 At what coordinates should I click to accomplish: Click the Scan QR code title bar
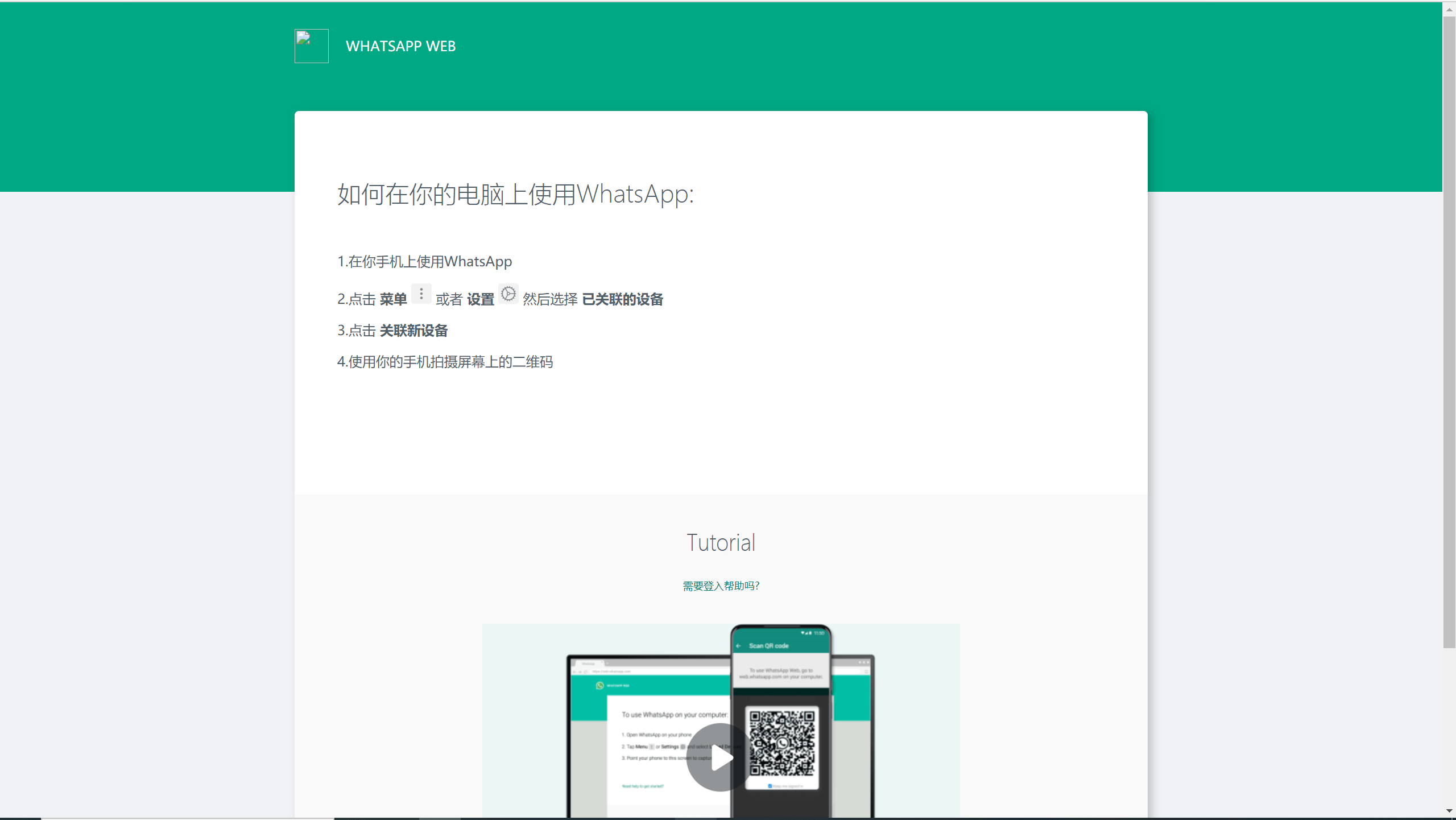768,646
